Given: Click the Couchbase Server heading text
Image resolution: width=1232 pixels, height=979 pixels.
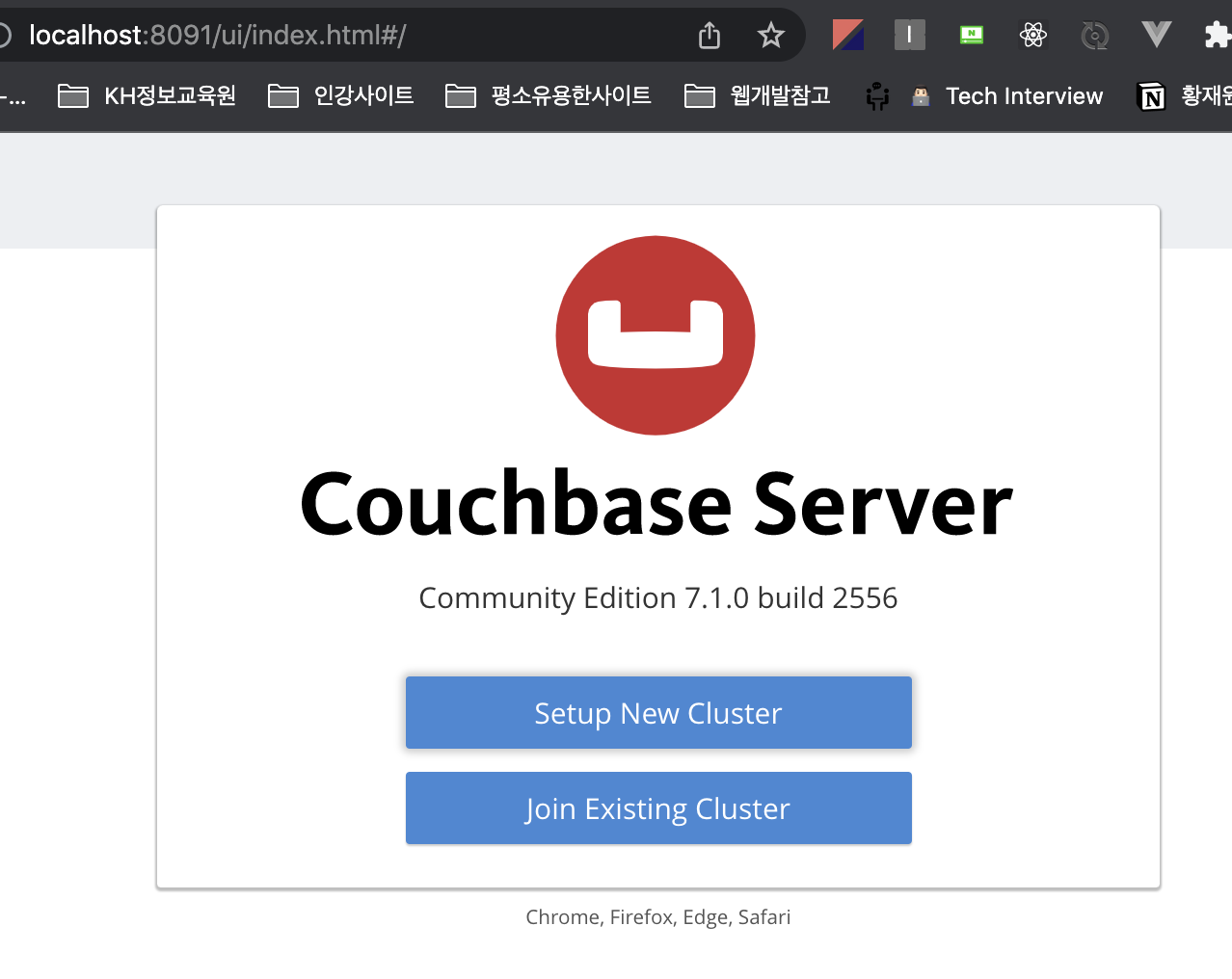Looking at the screenshot, I should 656,504.
